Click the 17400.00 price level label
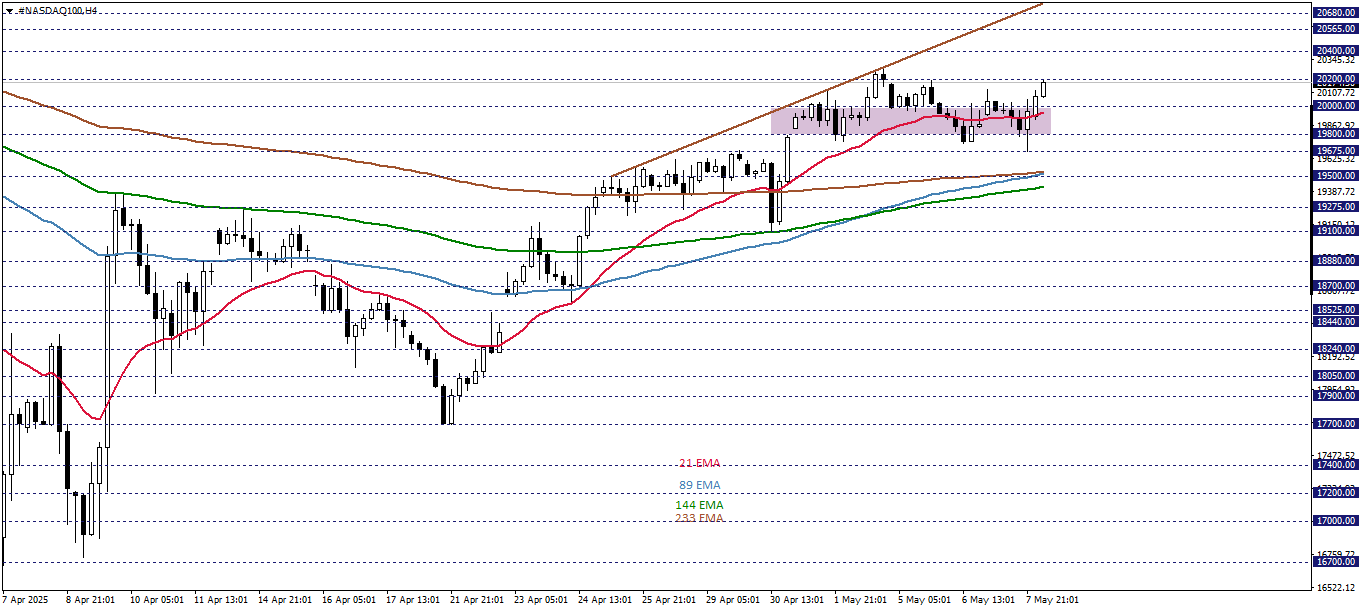1362x611 pixels. click(1336, 465)
